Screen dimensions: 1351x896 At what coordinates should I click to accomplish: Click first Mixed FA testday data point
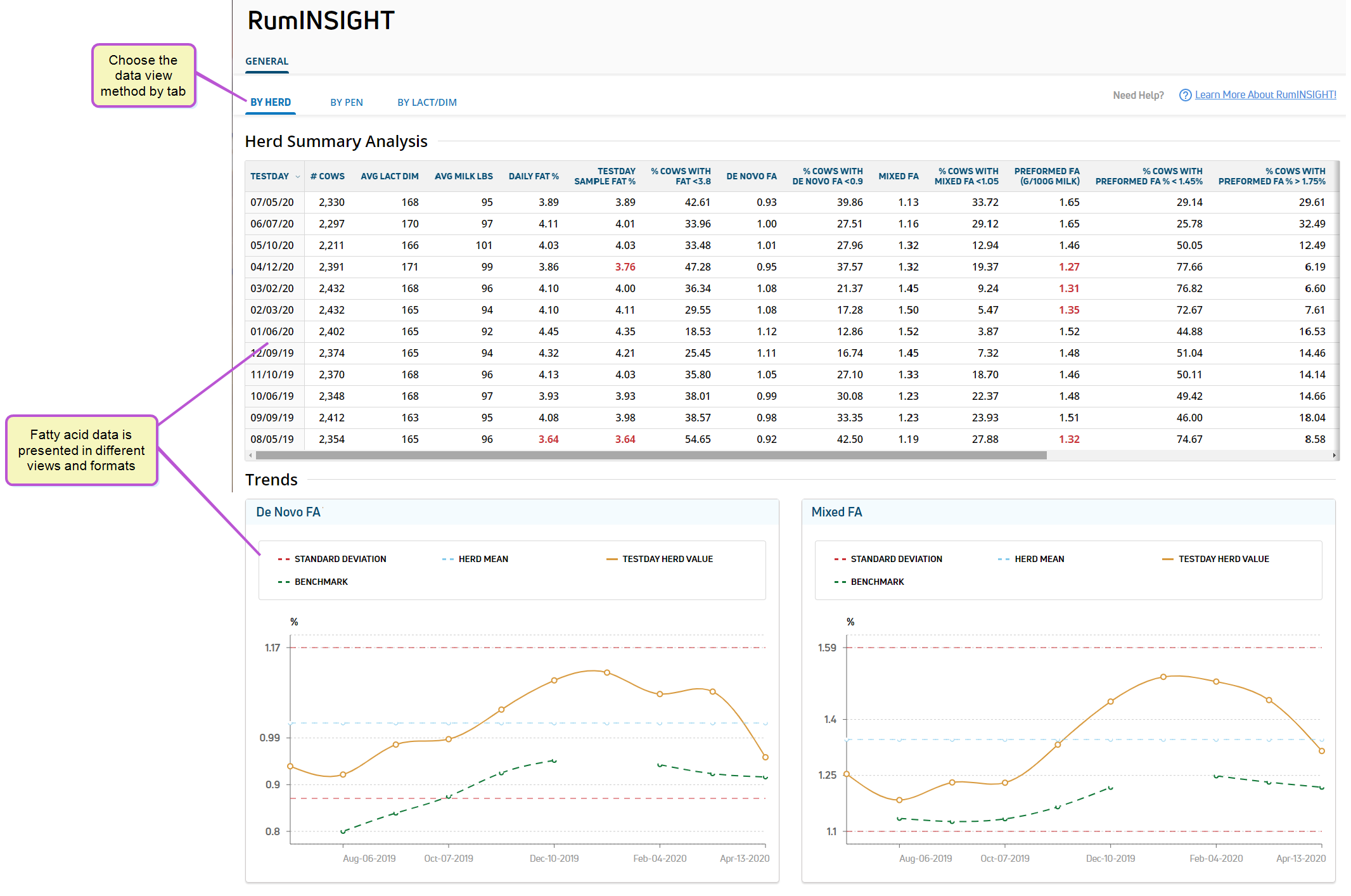tap(847, 774)
